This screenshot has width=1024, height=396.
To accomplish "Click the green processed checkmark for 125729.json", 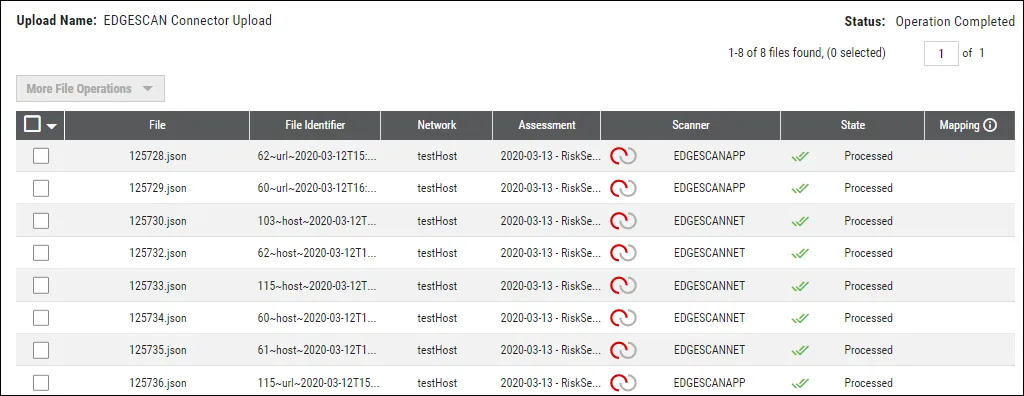I will click(x=800, y=189).
